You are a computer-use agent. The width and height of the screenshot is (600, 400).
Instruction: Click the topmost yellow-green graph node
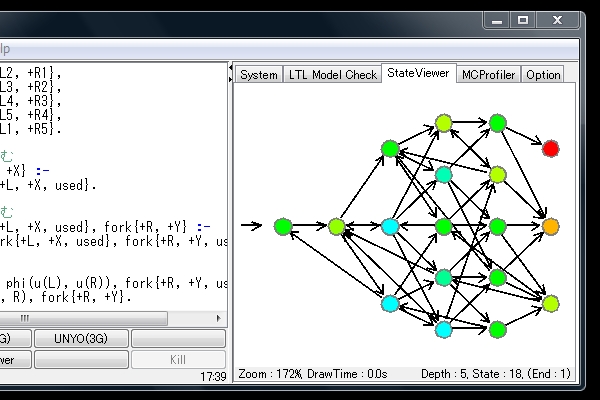click(444, 123)
